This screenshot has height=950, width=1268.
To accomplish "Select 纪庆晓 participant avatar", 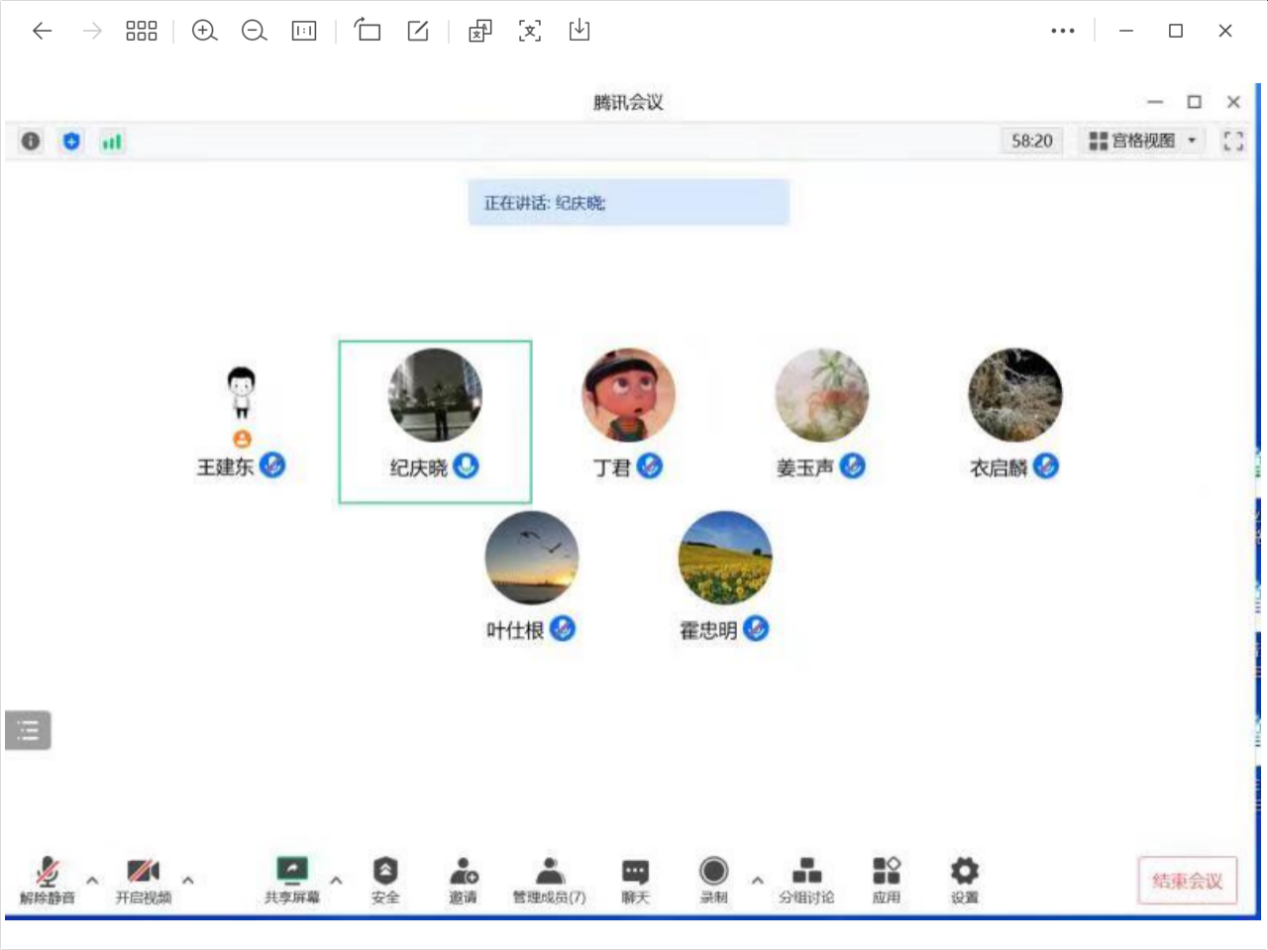I will pos(435,396).
